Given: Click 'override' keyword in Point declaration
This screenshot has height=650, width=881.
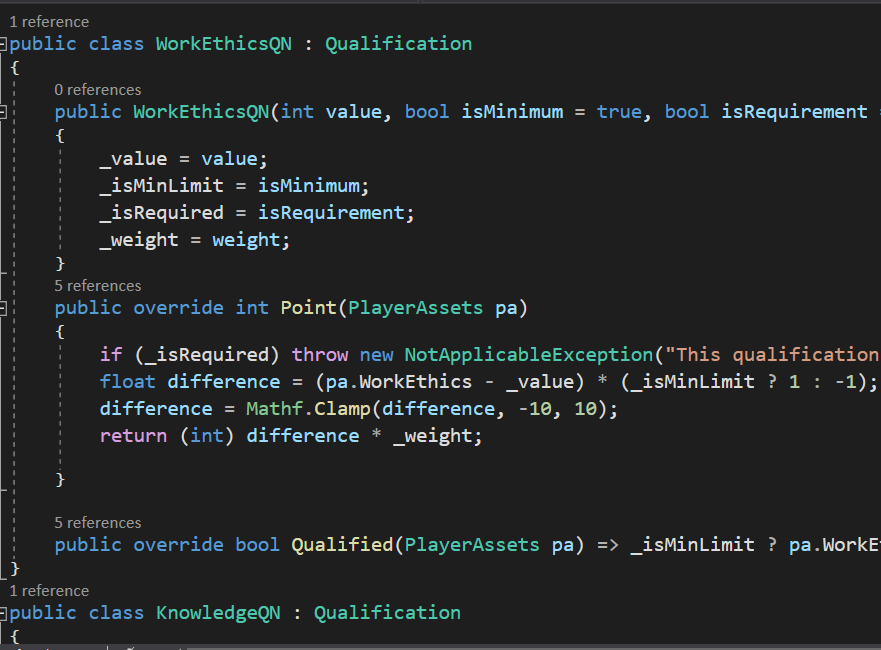Looking at the screenshot, I should coord(178,308).
